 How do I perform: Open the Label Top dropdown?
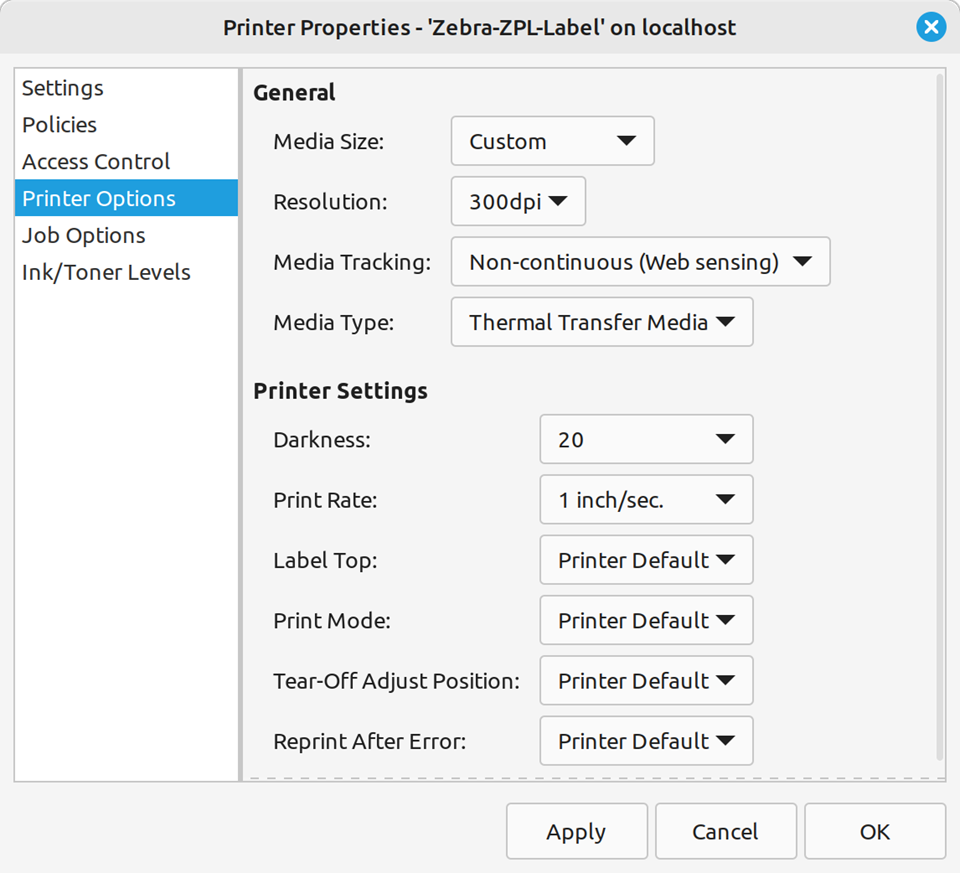[645, 560]
